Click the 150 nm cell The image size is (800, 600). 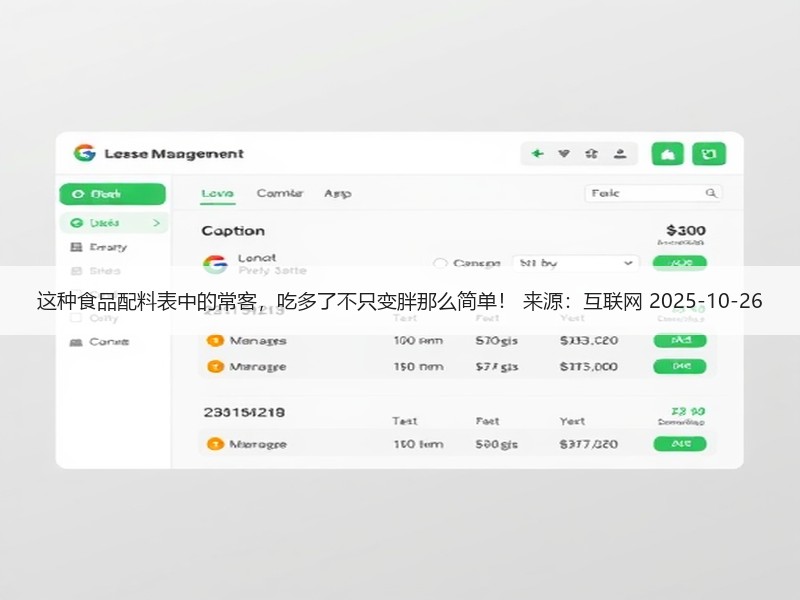point(418,366)
